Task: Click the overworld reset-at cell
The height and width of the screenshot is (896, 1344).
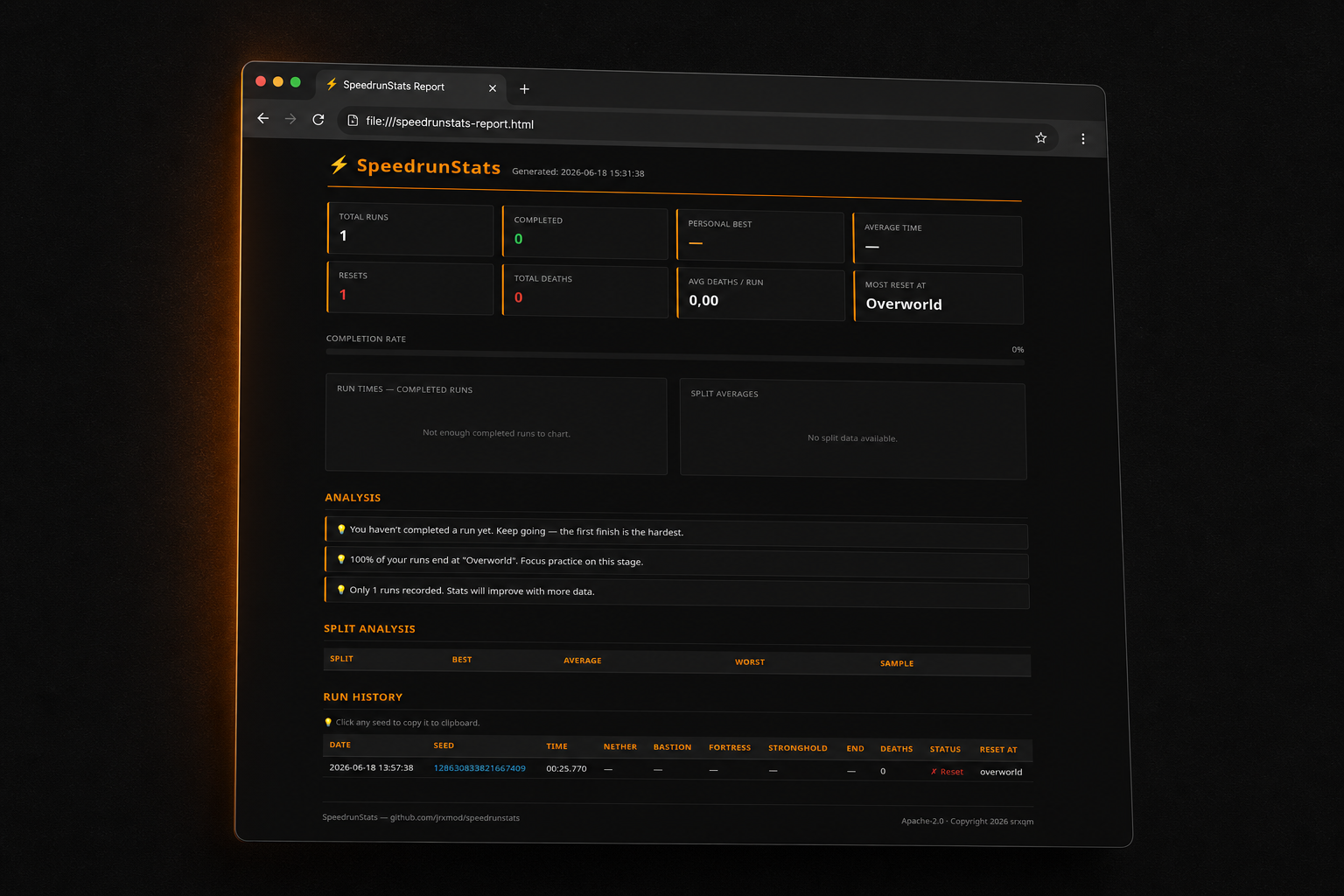Action: point(1001,772)
